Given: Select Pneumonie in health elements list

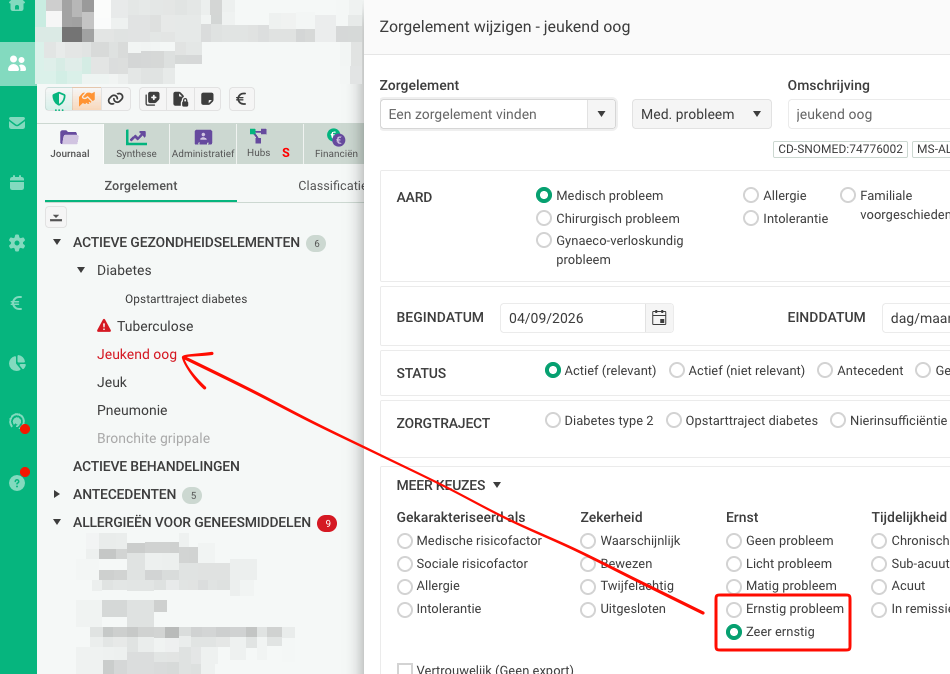Looking at the screenshot, I should [132, 410].
